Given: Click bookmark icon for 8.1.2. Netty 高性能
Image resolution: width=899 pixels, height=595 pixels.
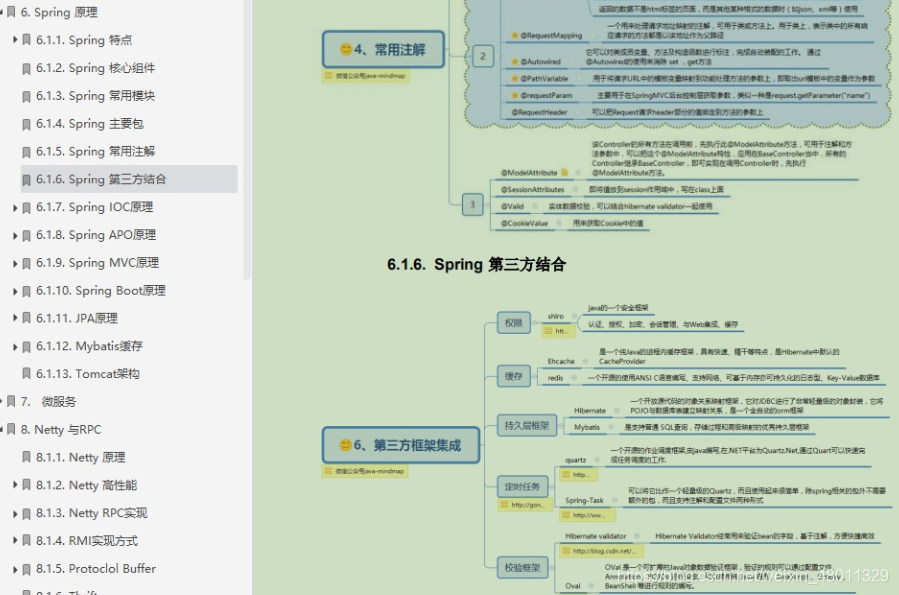Looking at the screenshot, I should [26, 486].
